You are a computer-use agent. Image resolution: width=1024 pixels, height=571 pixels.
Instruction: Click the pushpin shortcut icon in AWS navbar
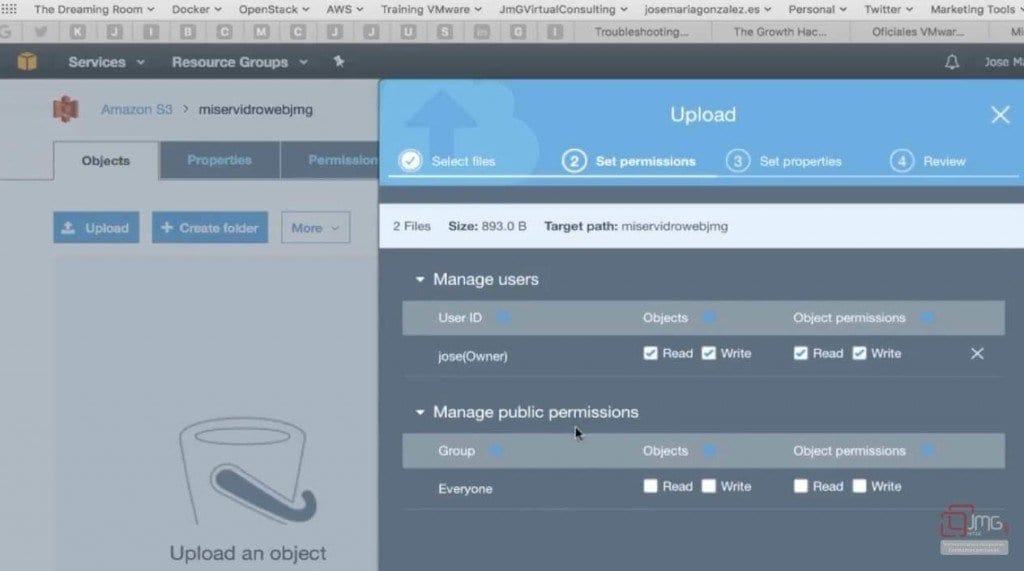coord(338,61)
